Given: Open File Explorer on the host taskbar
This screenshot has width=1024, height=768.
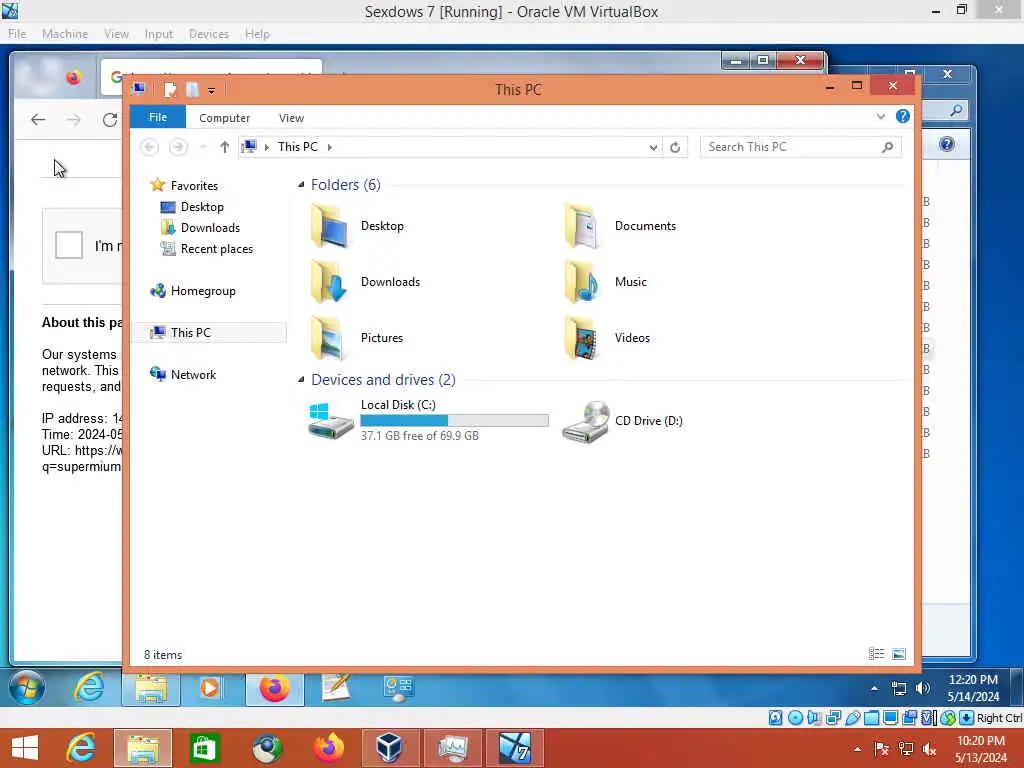Looking at the screenshot, I should coord(143,748).
